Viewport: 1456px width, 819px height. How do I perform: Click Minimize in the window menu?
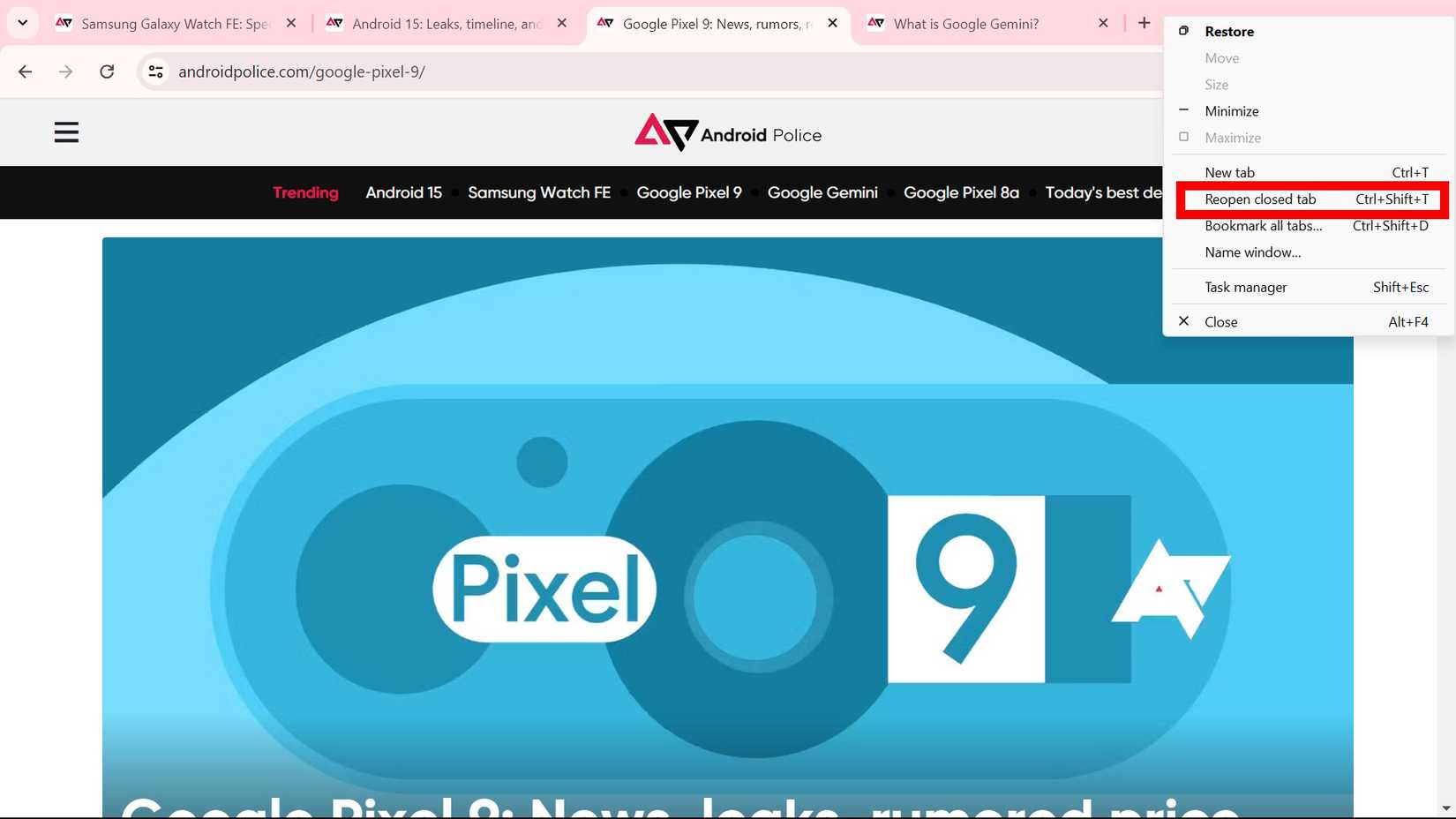(x=1231, y=111)
